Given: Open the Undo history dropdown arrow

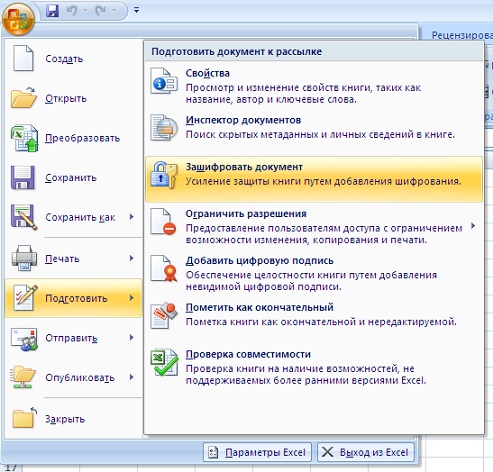Looking at the screenshot, I should click(x=85, y=11).
